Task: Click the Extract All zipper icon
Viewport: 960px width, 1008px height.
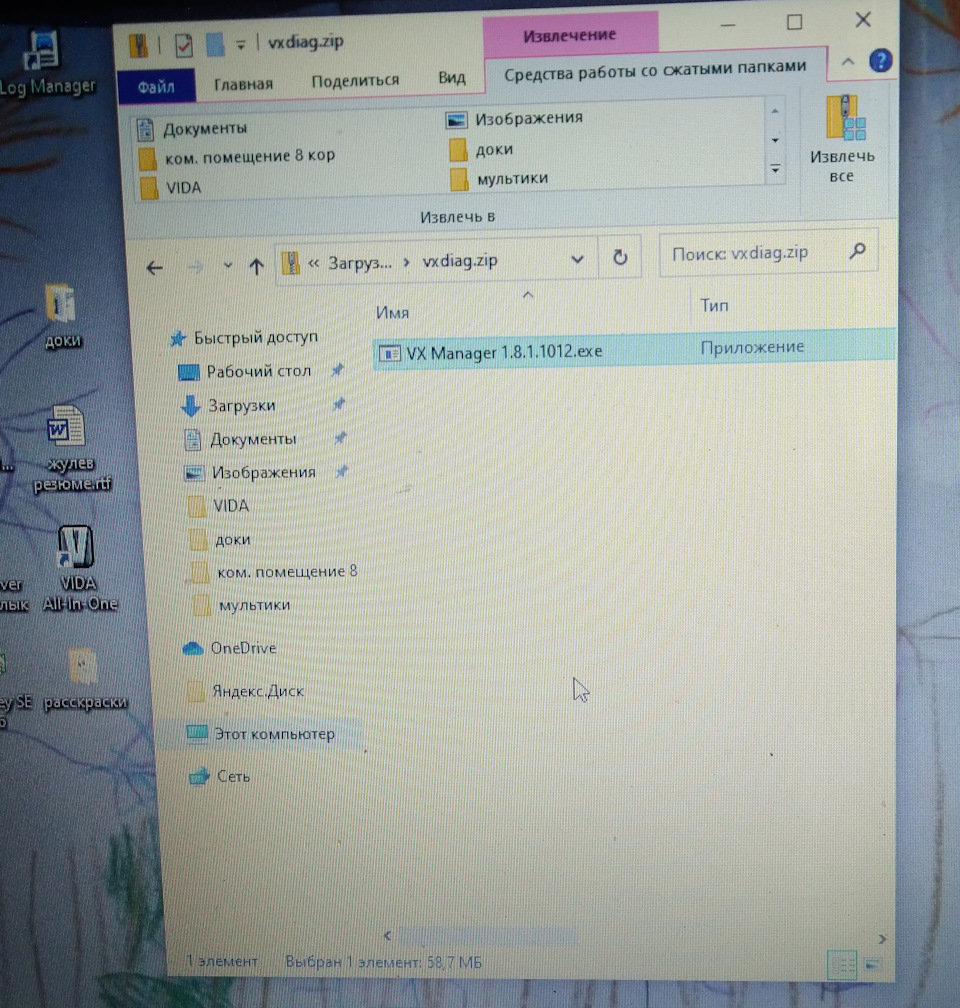Action: tap(845, 118)
